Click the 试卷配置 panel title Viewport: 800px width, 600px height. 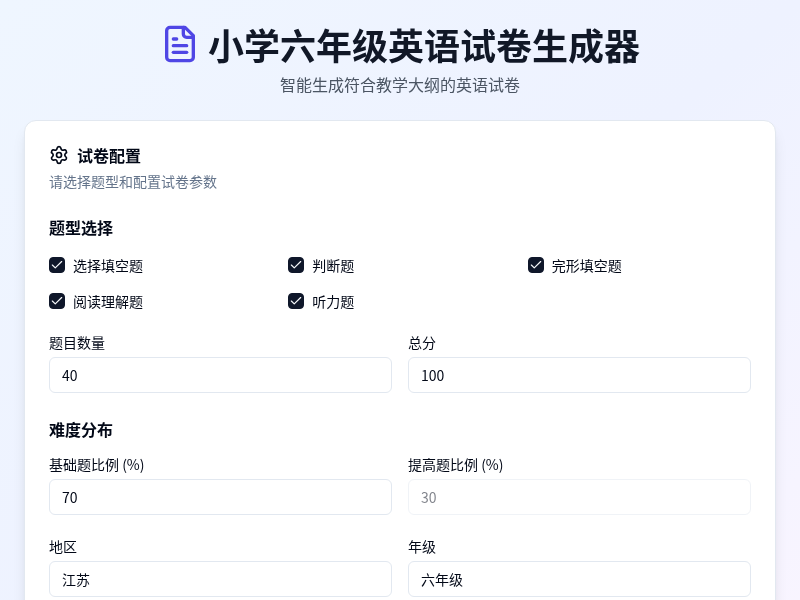coord(109,156)
